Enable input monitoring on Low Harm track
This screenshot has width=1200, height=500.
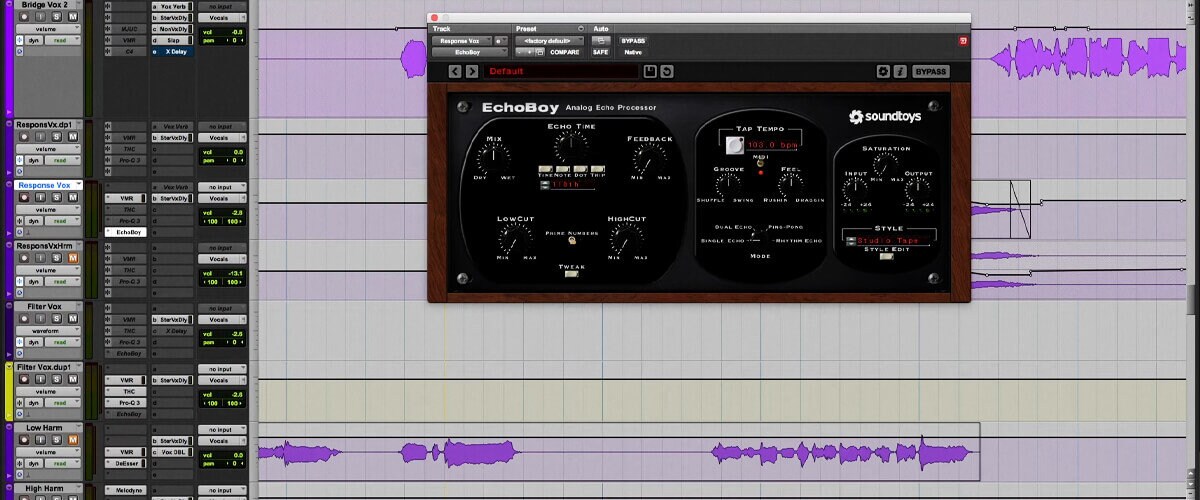40,440
